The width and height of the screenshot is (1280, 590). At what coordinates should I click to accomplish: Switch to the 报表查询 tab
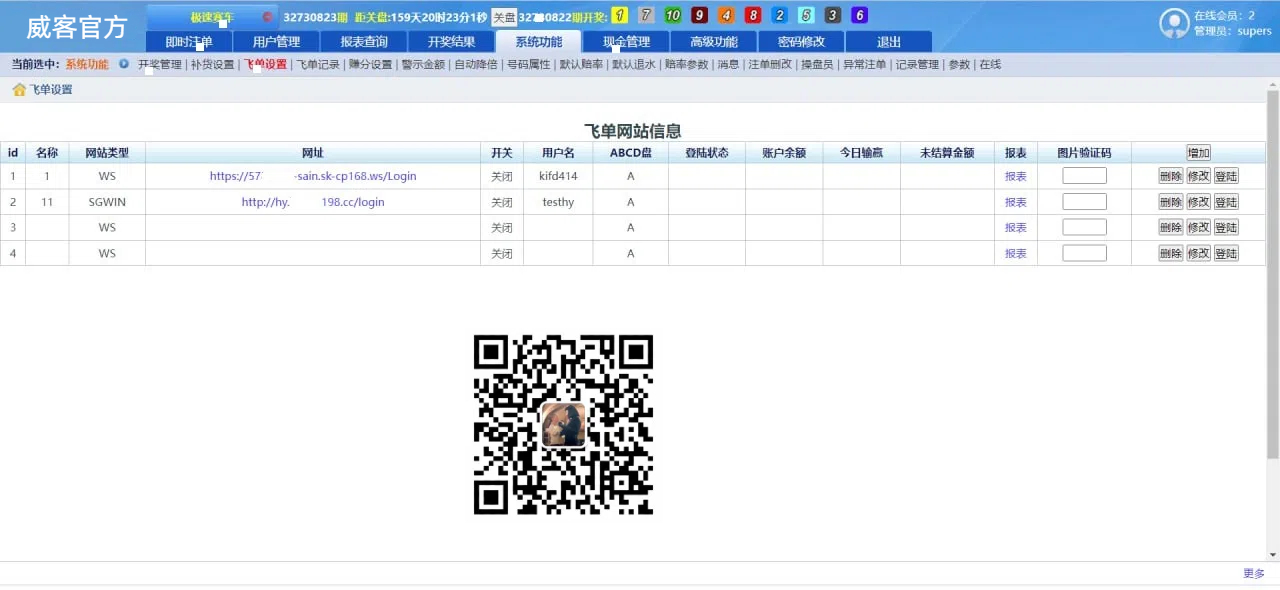pos(364,42)
